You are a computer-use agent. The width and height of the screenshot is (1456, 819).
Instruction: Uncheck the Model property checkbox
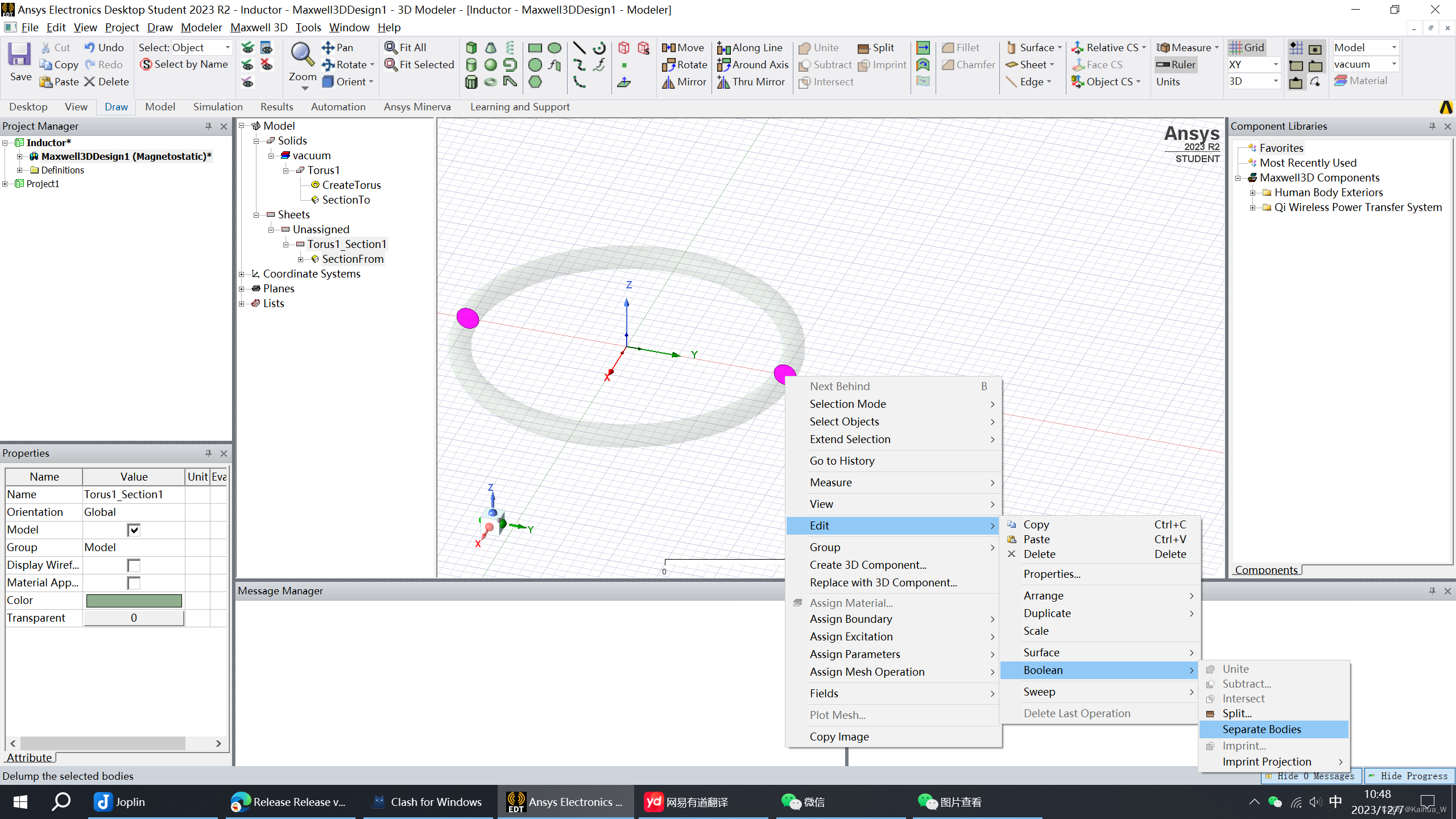click(x=134, y=530)
